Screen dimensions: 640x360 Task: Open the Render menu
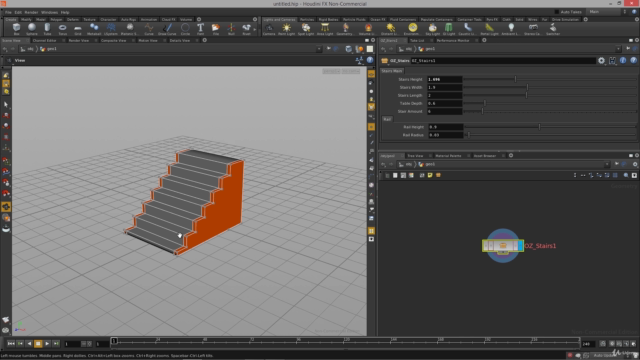click(31, 12)
